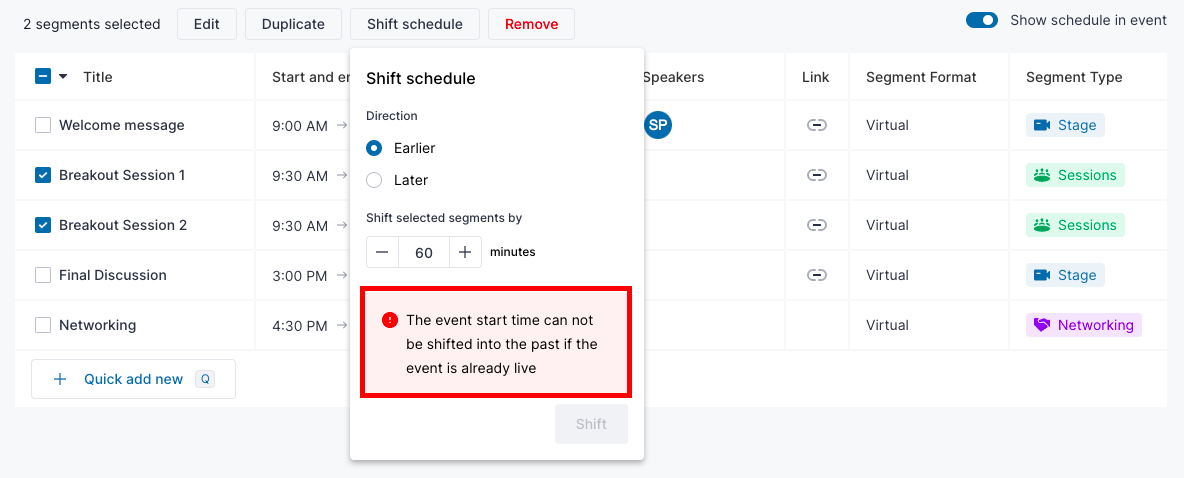Check the Welcome message checkbox
Screen dimensions: 1184x478
point(43,125)
